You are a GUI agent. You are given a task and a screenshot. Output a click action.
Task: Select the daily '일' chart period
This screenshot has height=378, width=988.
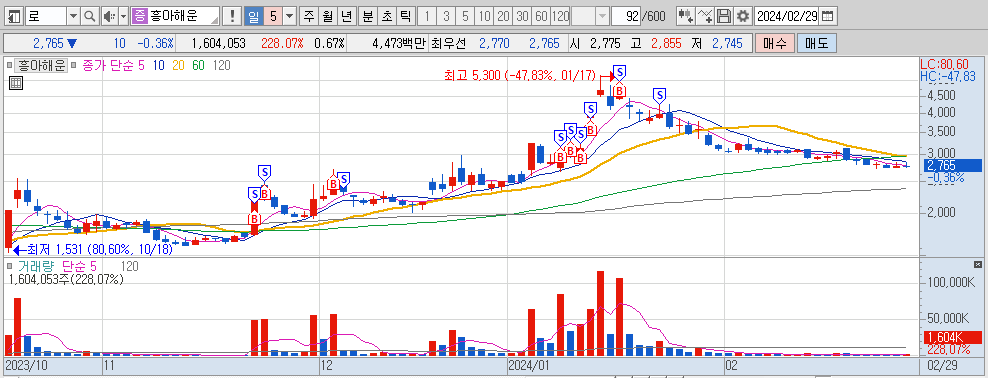(x=253, y=16)
